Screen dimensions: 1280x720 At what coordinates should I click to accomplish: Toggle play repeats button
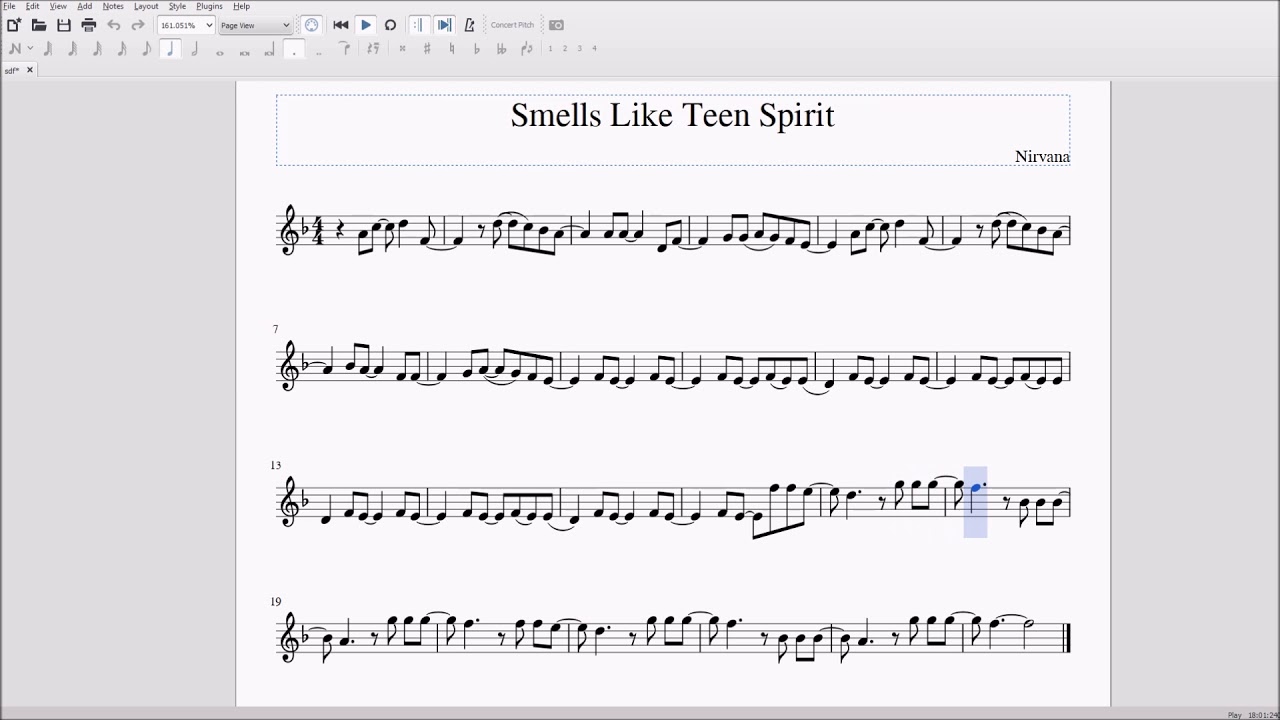click(x=419, y=25)
